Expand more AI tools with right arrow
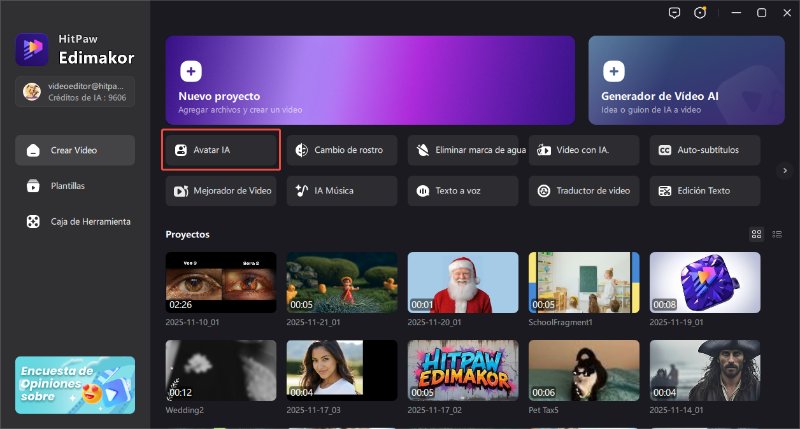 785,170
